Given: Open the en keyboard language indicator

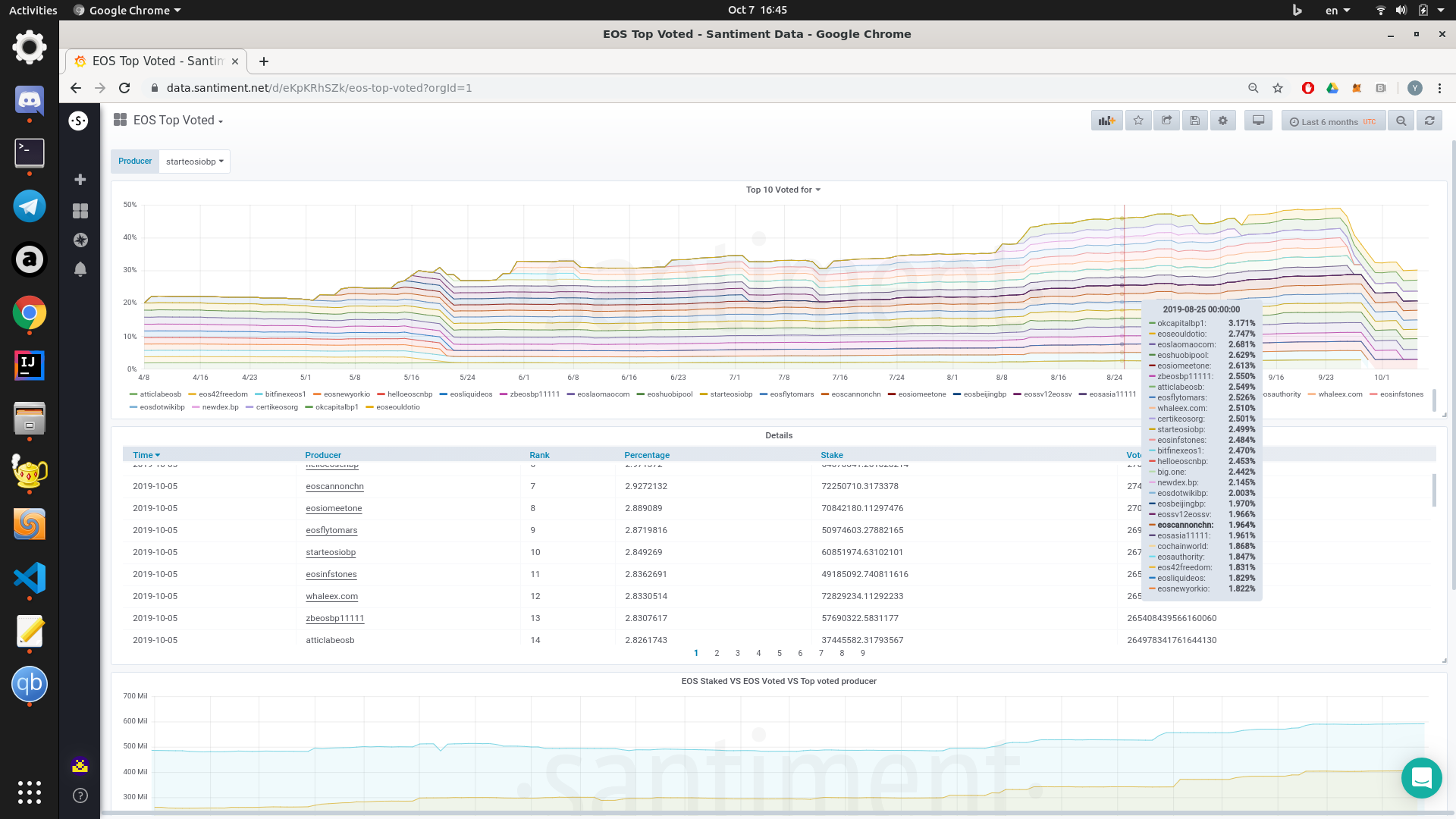Looking at the screenshot, I should tap(1337, 10).
